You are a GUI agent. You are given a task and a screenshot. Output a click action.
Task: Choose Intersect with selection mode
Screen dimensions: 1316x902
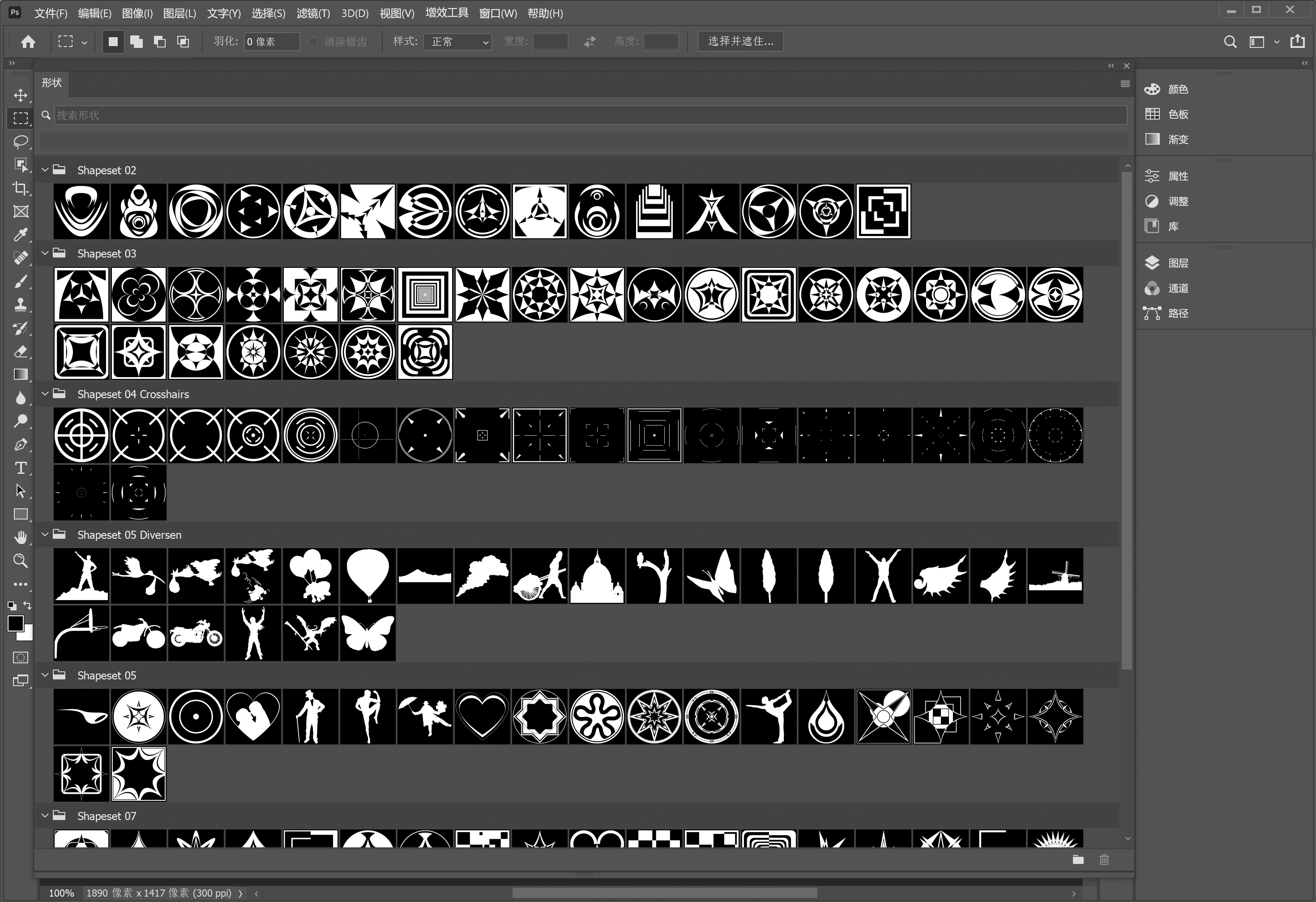pyautogui.click(x=183, y=41)
